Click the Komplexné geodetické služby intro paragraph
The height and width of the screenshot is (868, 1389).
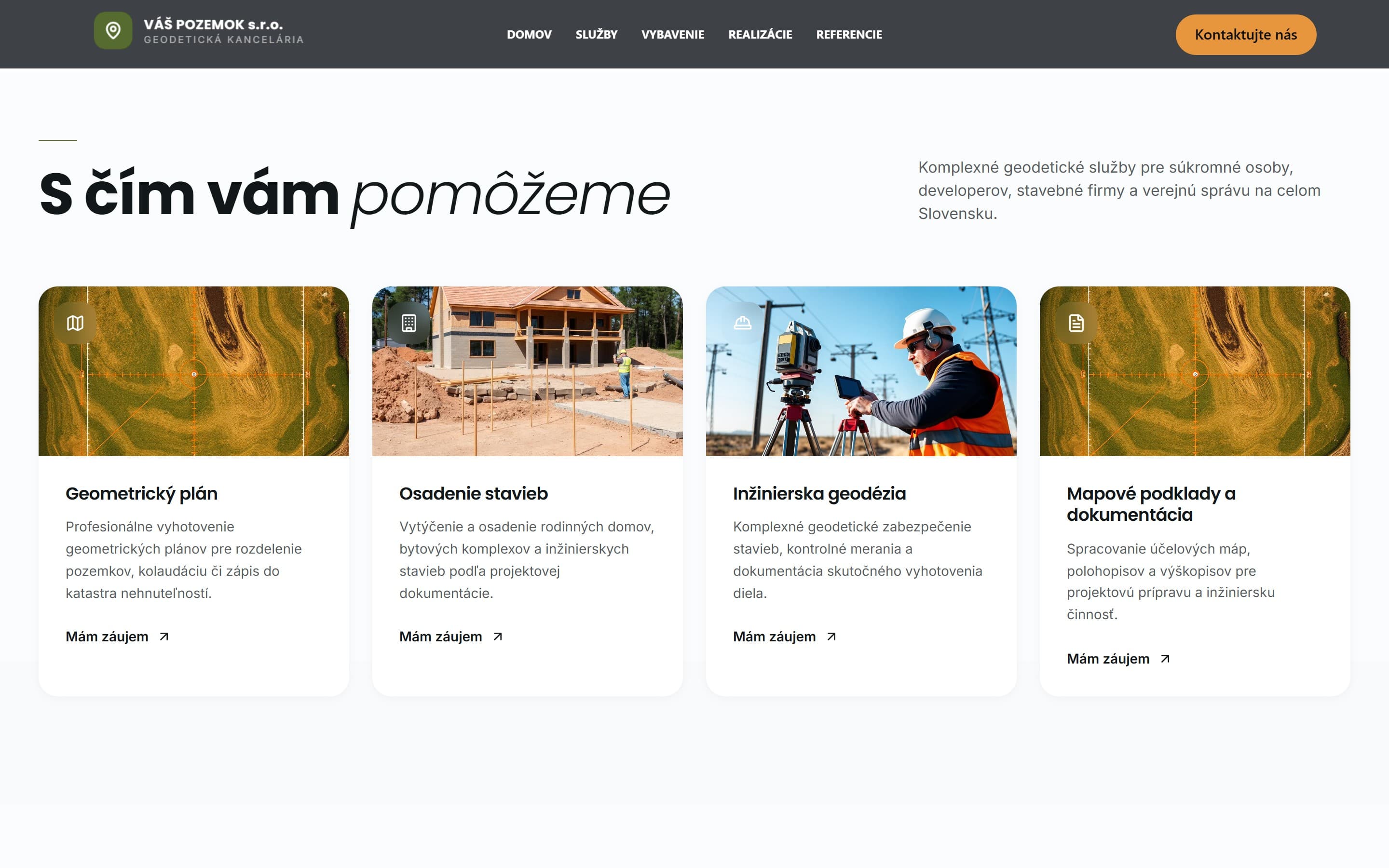(1119, 190)
